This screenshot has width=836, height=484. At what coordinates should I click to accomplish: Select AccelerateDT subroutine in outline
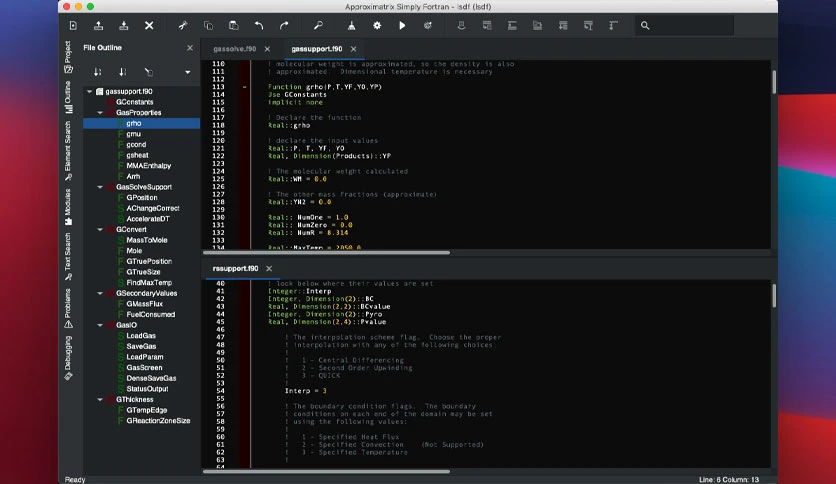pos(148,219)
